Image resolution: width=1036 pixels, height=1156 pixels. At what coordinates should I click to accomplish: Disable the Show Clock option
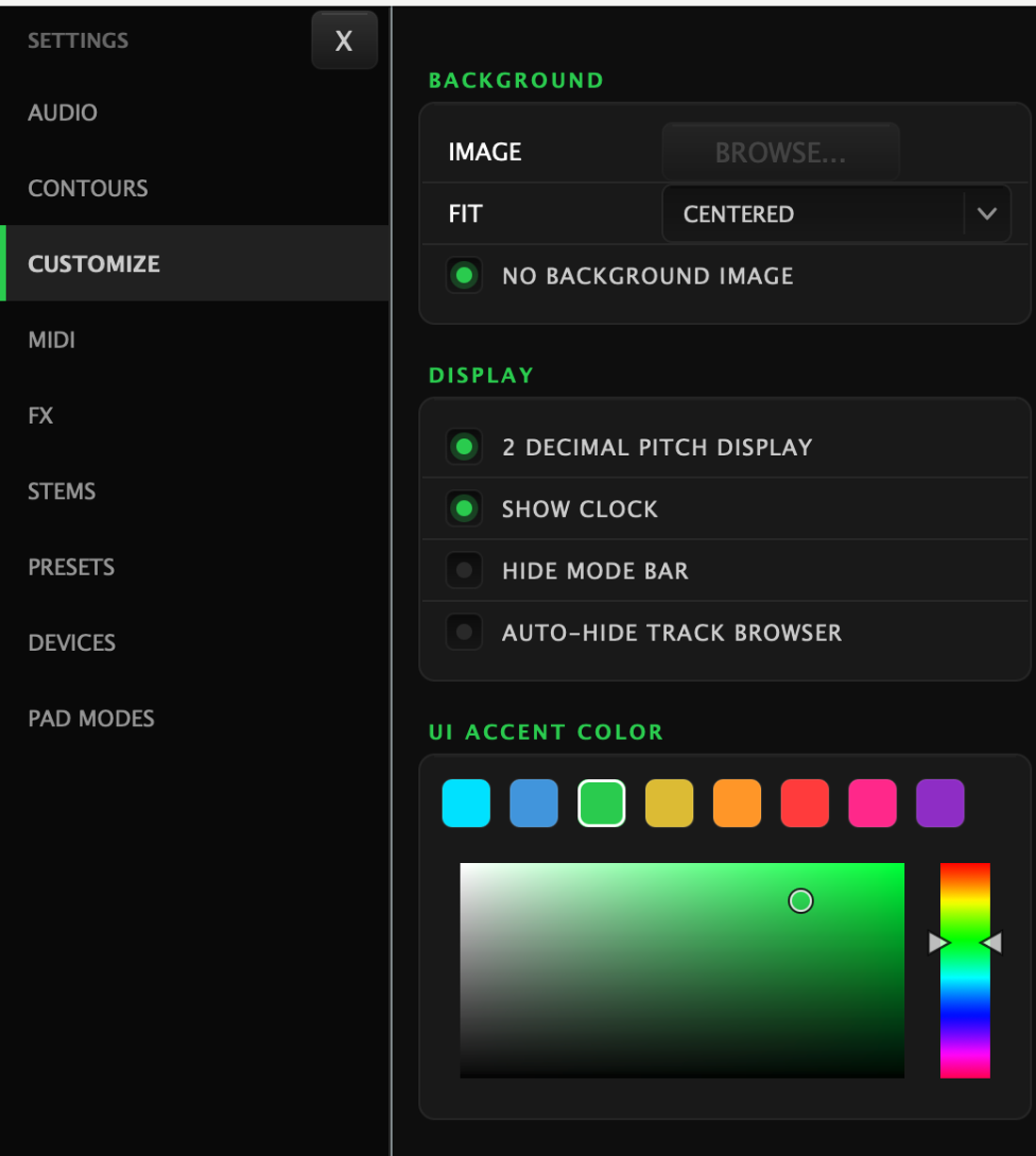coord(464,509)
